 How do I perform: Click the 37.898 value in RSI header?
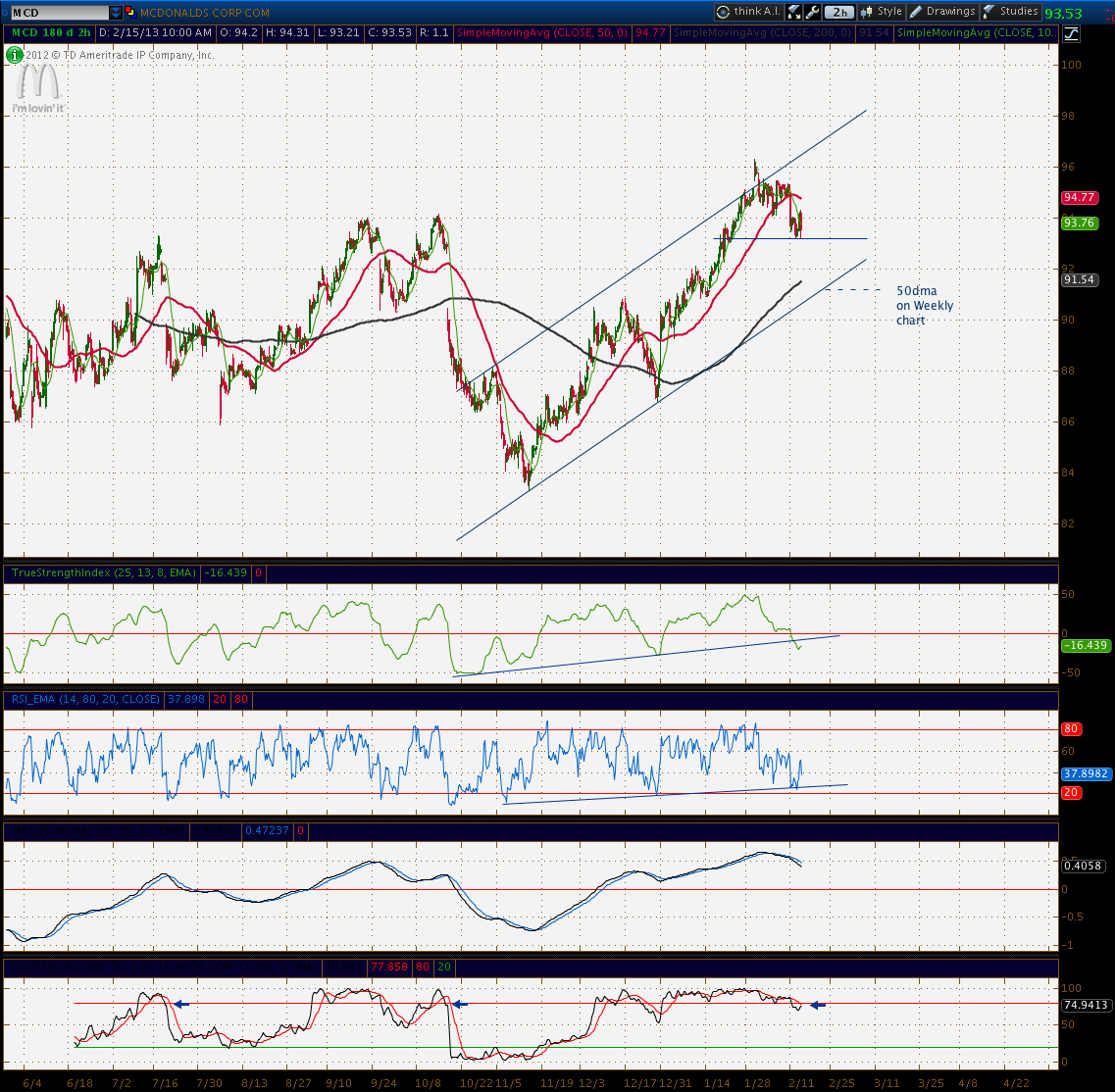coord(185,700)
